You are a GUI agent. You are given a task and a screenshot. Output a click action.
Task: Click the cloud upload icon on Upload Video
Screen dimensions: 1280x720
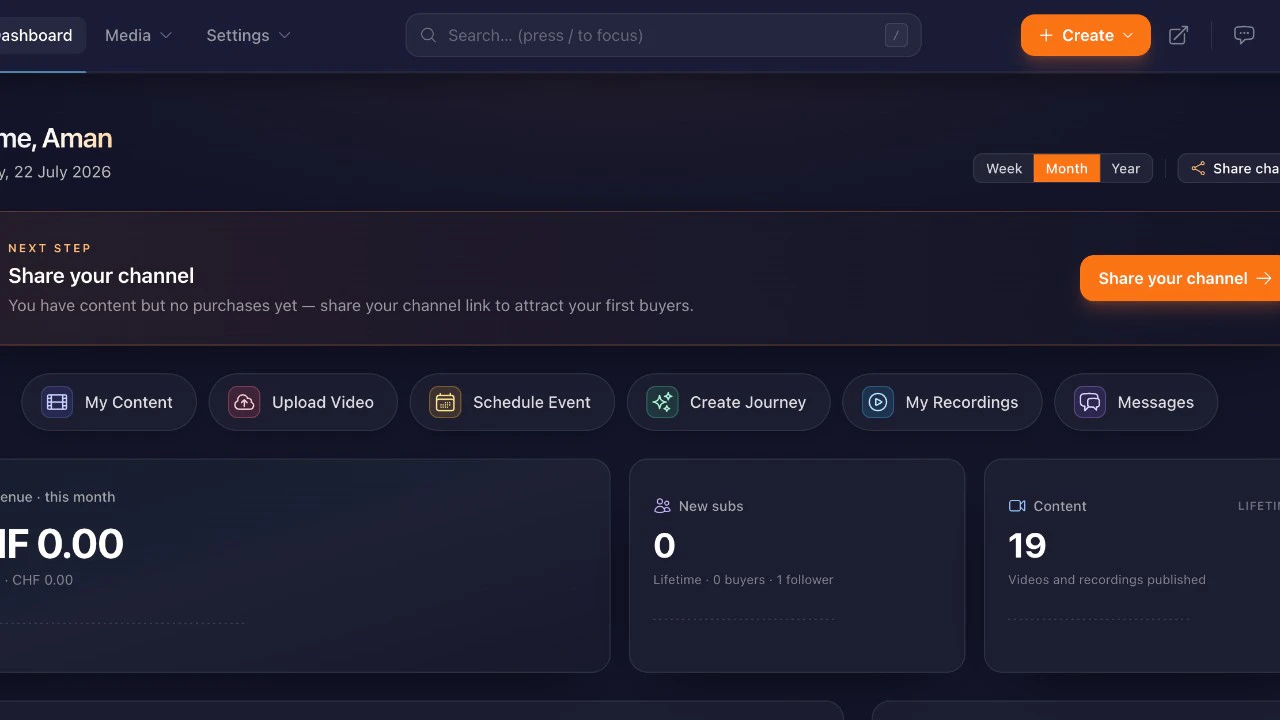(244, 402)
